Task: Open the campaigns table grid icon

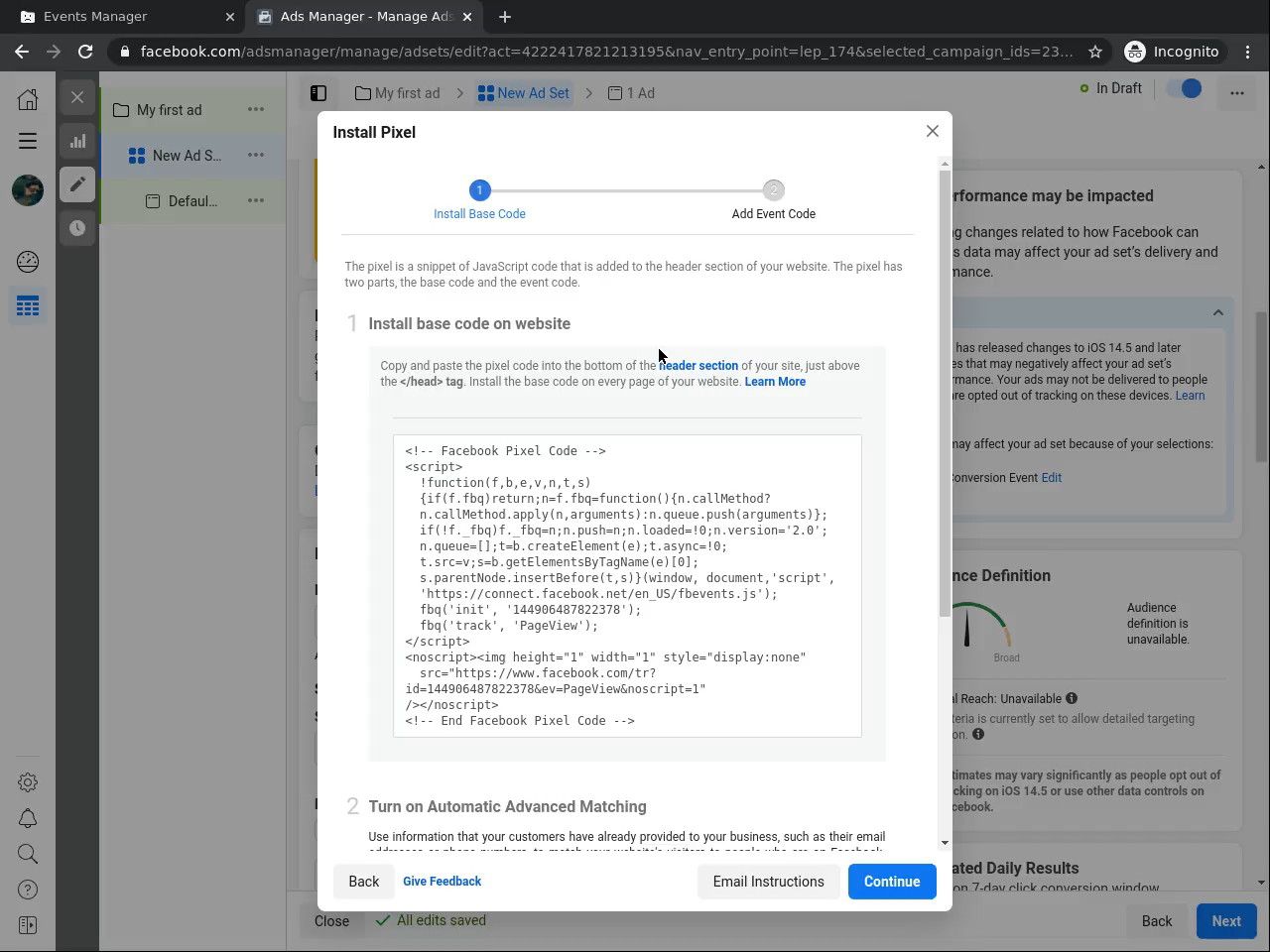Action: 28,306
